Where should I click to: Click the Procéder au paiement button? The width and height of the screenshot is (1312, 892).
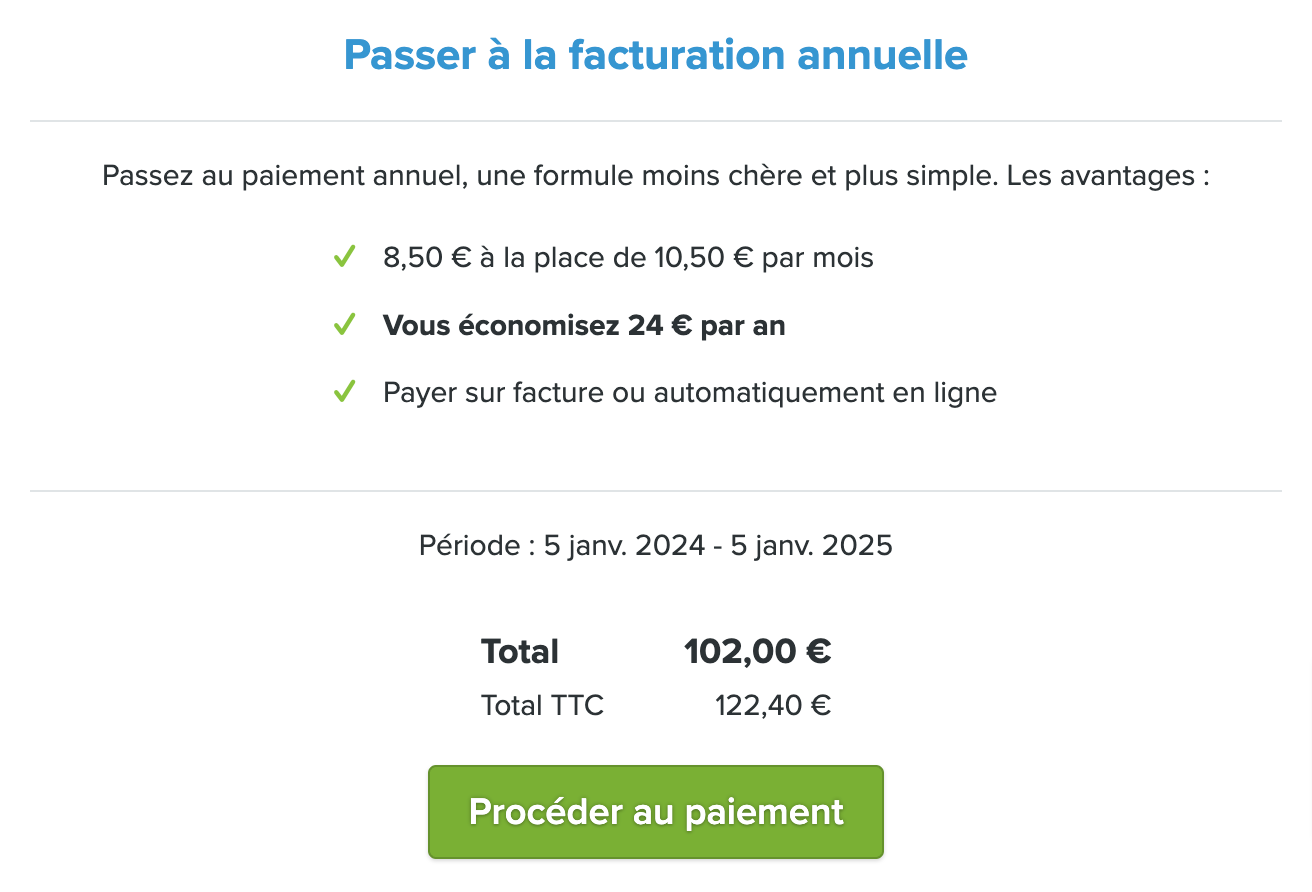click(656, 812)
